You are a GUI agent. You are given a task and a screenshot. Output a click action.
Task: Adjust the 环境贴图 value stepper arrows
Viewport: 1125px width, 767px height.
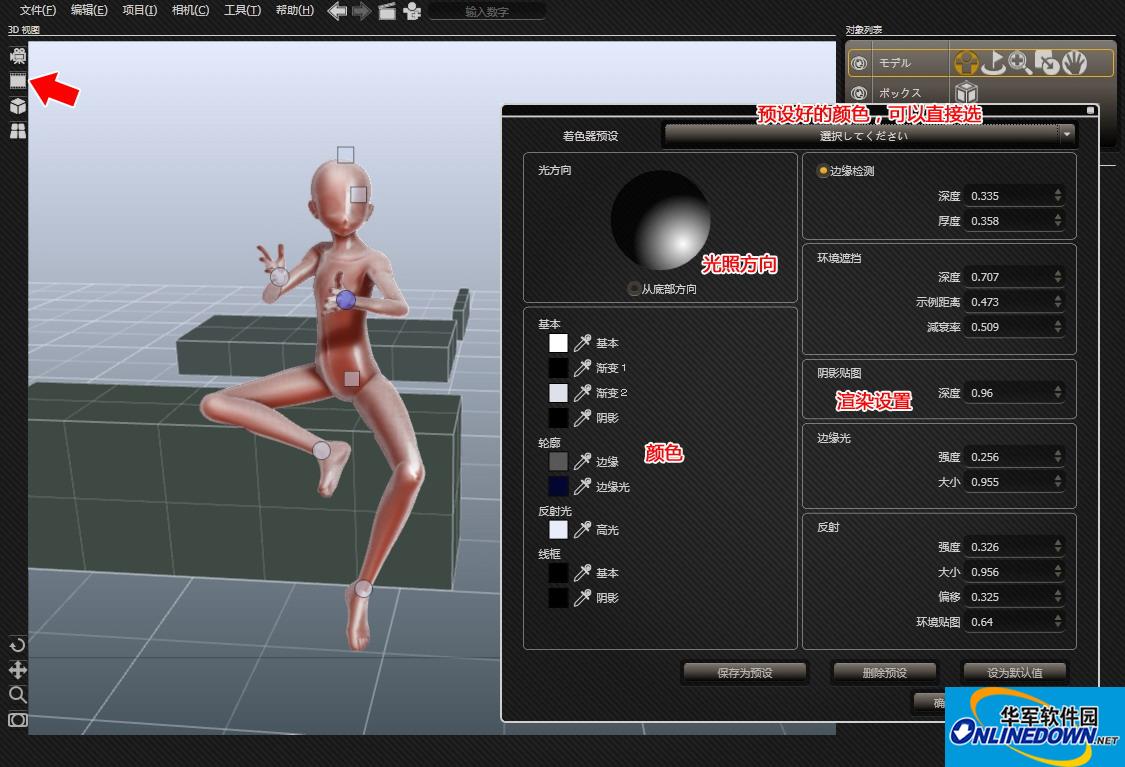1058,622
